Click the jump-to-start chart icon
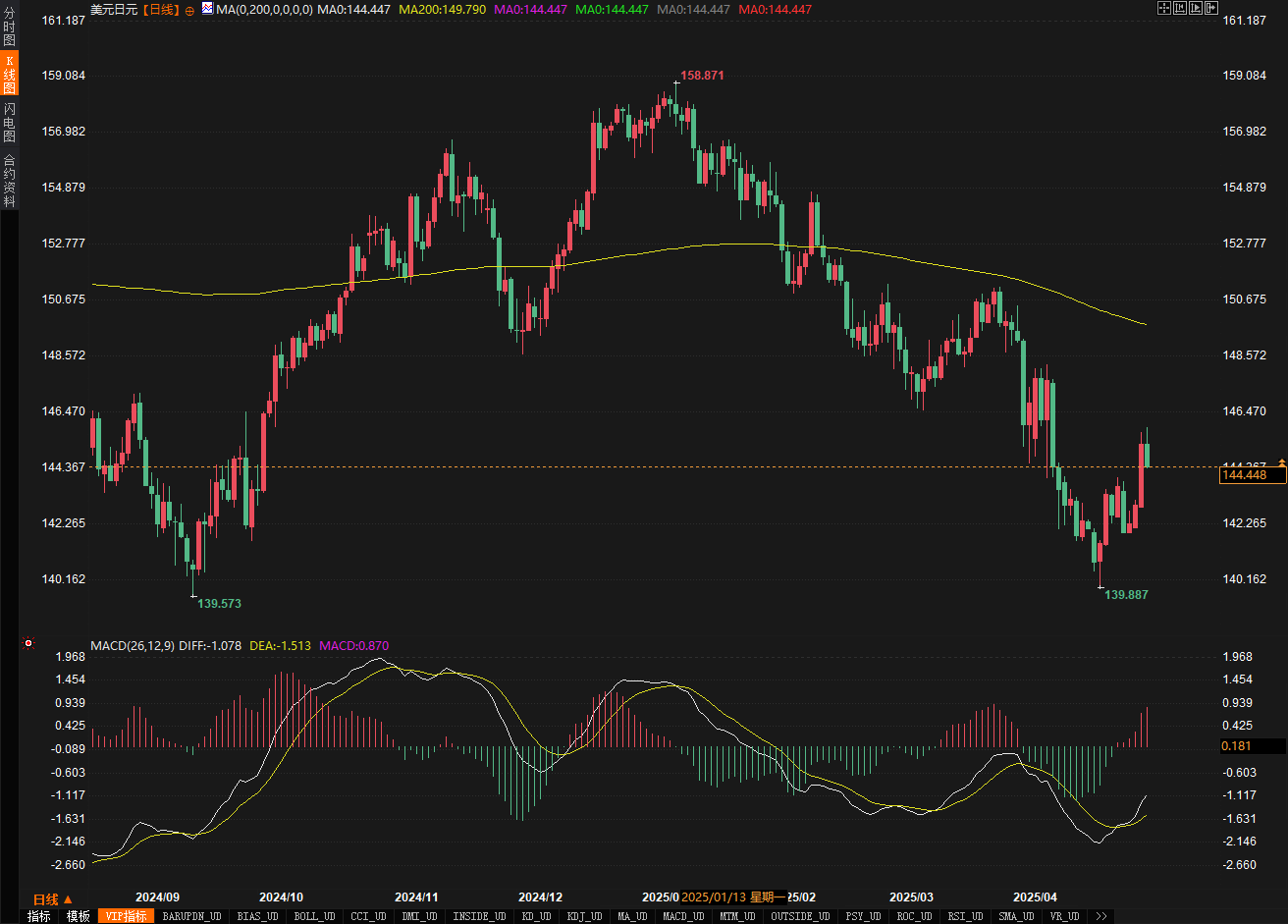Screen dimensions: 1288x924 1180,8
